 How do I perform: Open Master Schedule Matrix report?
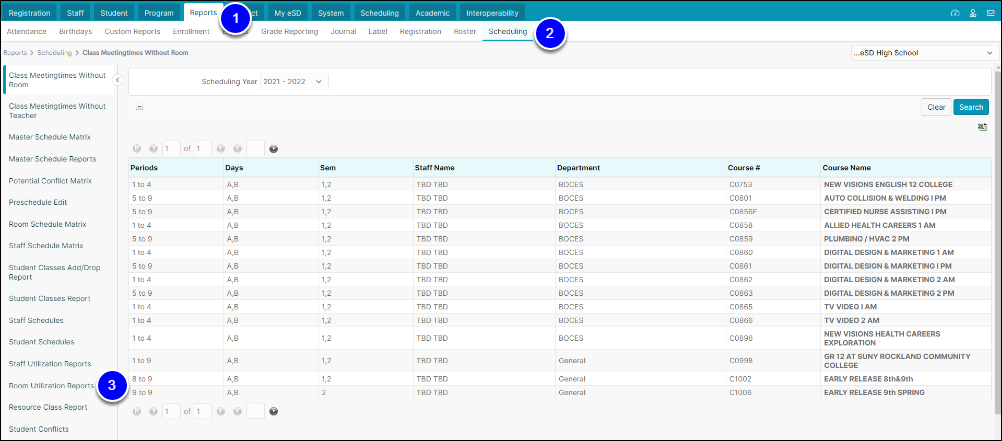[x=50, y=137]
